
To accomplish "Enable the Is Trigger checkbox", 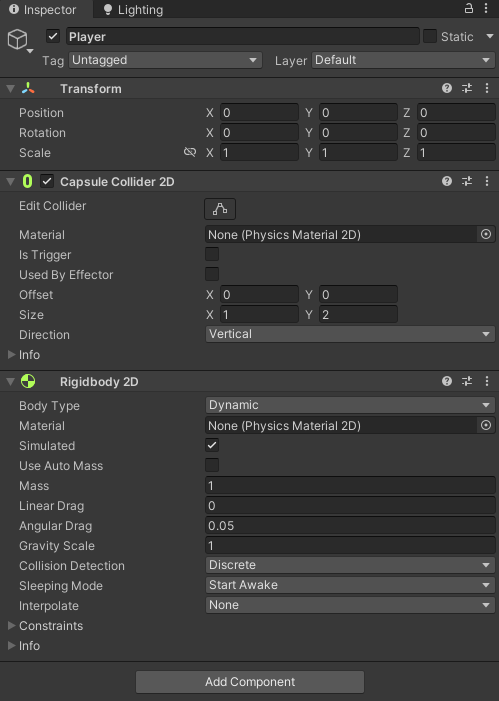I will click(212, 254).
